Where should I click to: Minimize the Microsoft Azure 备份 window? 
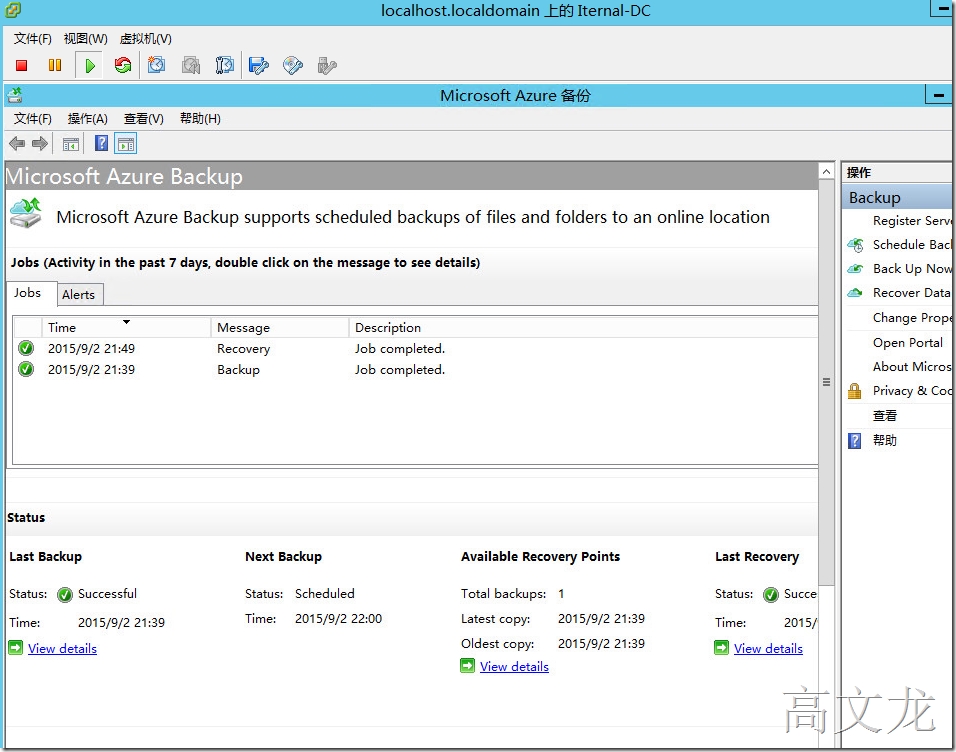click(x=938, y=95)
